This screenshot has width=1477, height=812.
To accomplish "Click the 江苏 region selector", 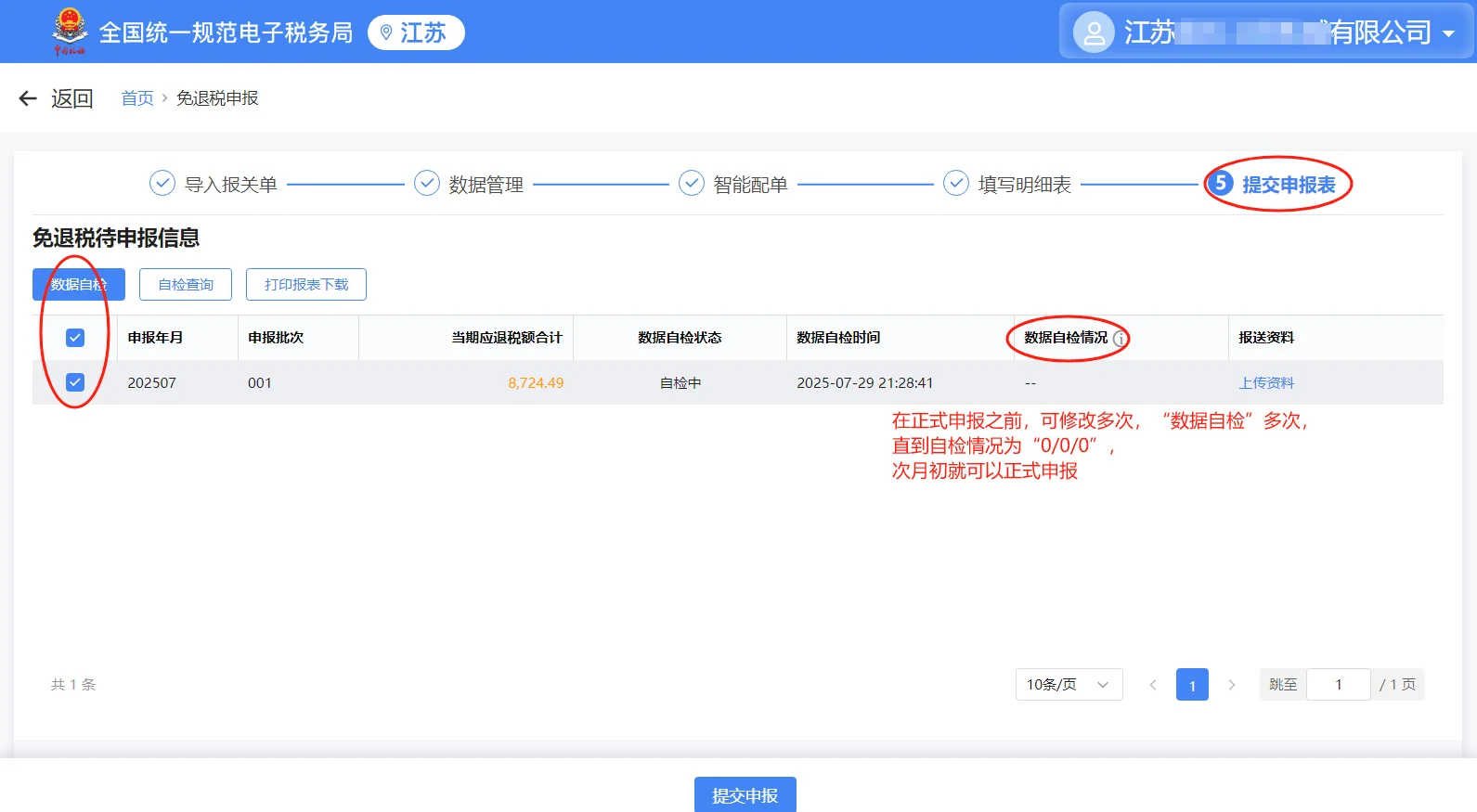I will 416,32.
